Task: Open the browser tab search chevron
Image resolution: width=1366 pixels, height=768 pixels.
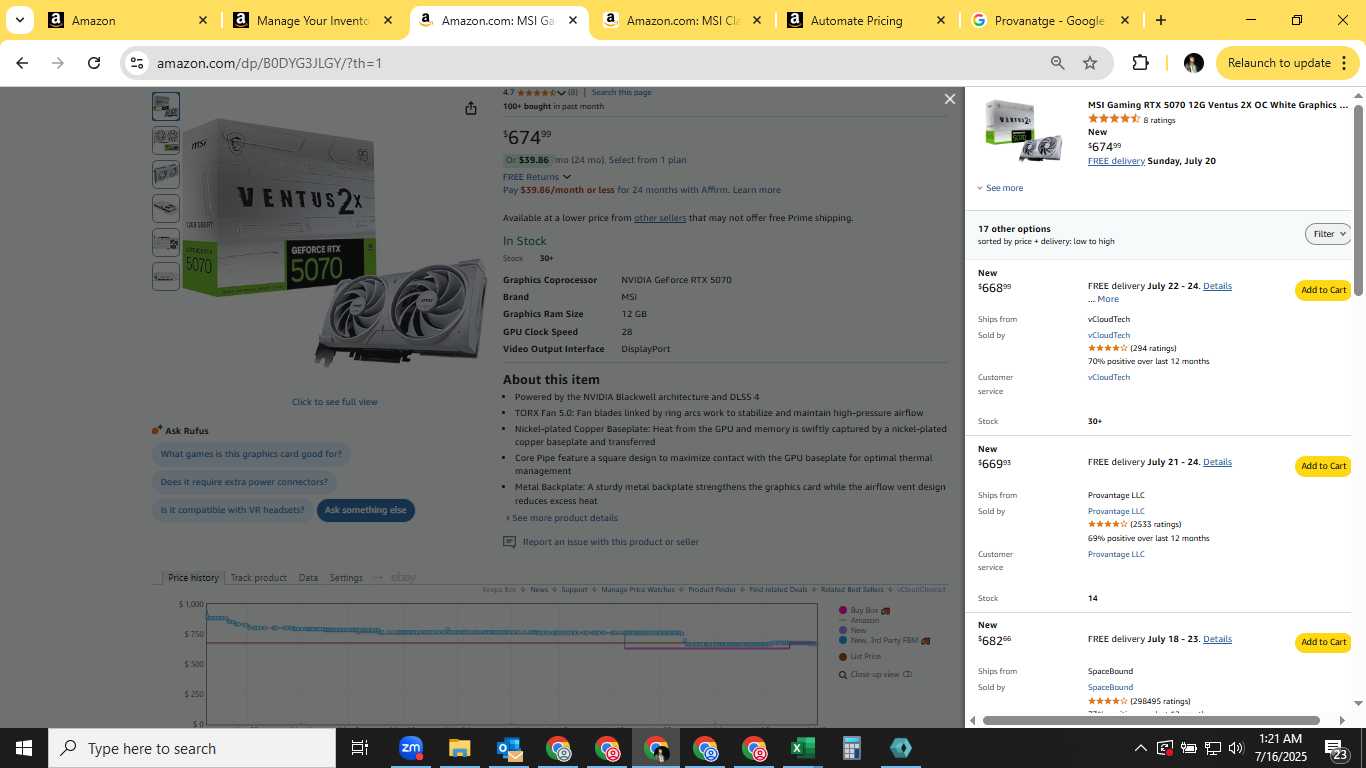Action: click(x=19, y=20)
